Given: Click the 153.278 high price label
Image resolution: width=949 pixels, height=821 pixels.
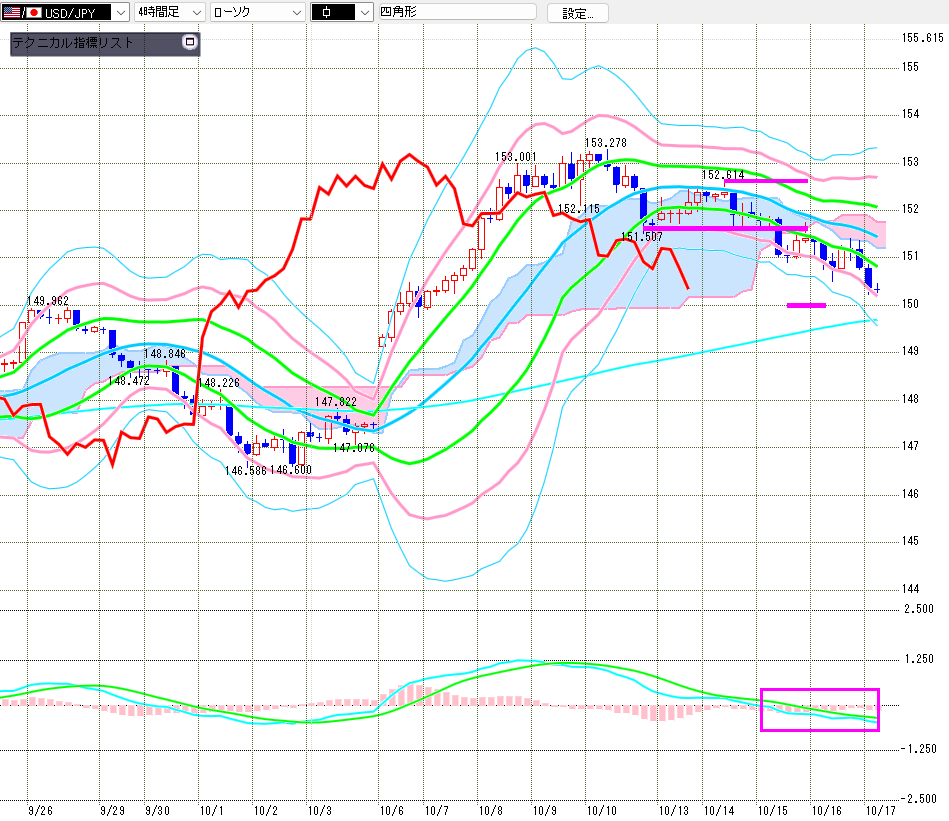Looking at the screenshot, I should [x=605, y=143].
